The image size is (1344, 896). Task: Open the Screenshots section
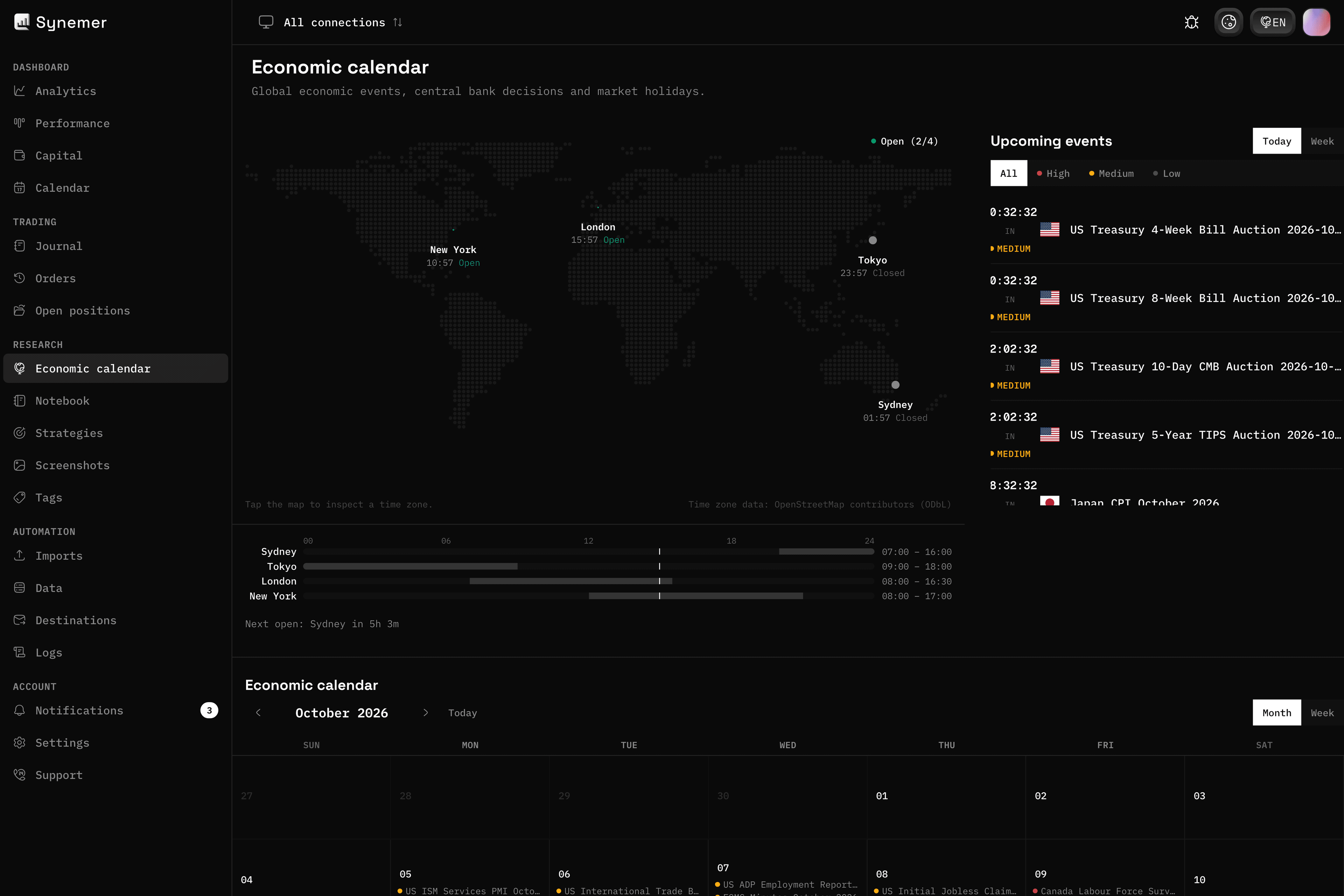[115, 466]
